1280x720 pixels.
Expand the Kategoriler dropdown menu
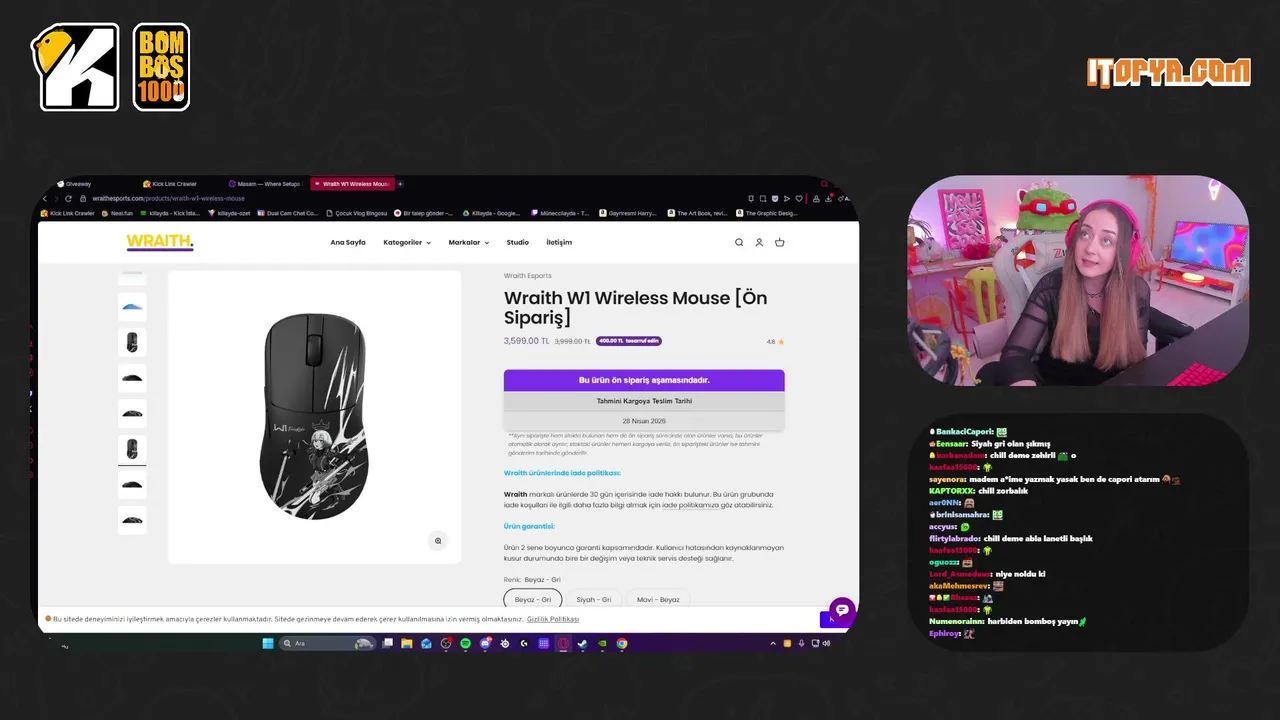pyautogui.click(x=407, y=242)
